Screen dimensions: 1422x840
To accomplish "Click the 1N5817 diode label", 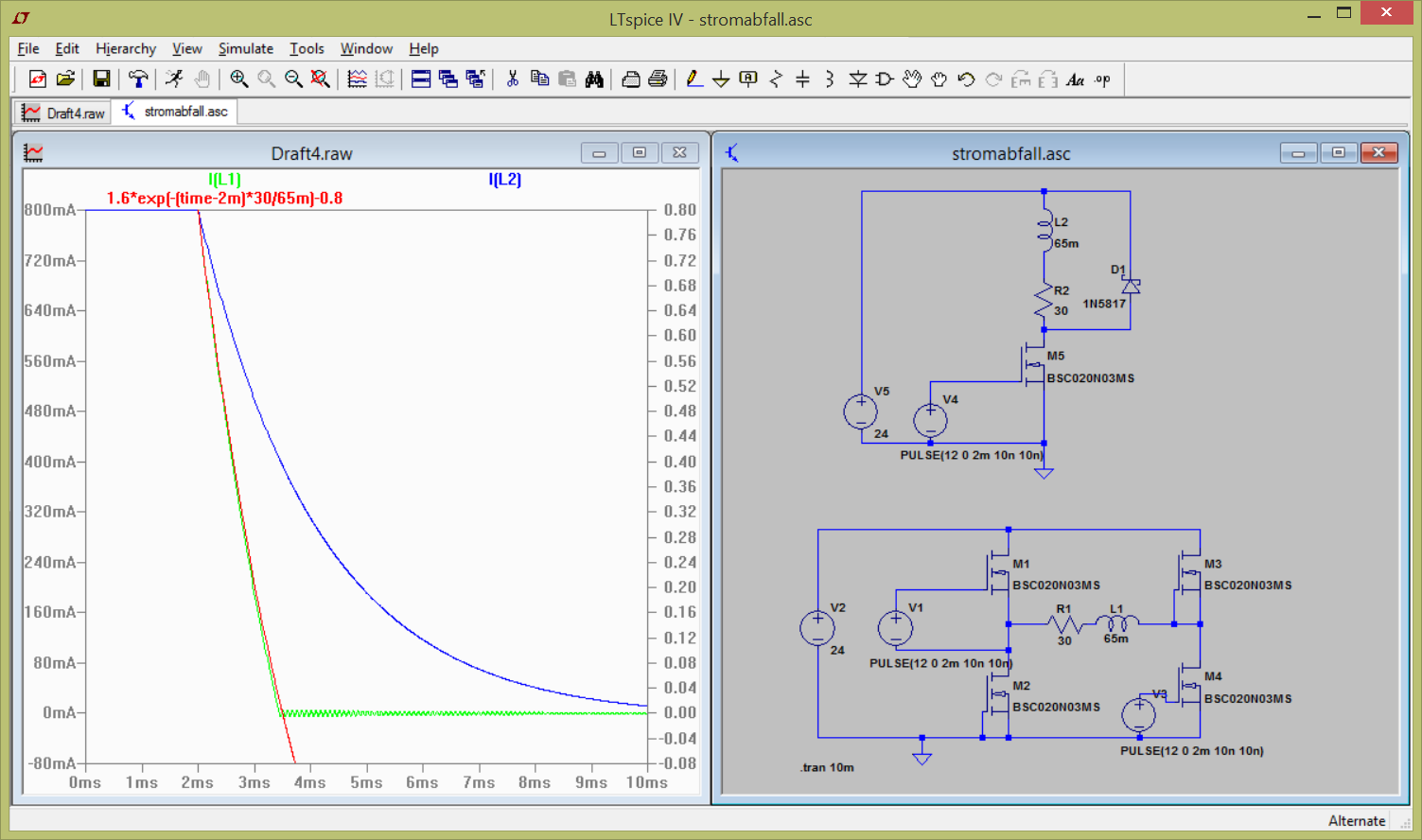I will coord(1104,304).
